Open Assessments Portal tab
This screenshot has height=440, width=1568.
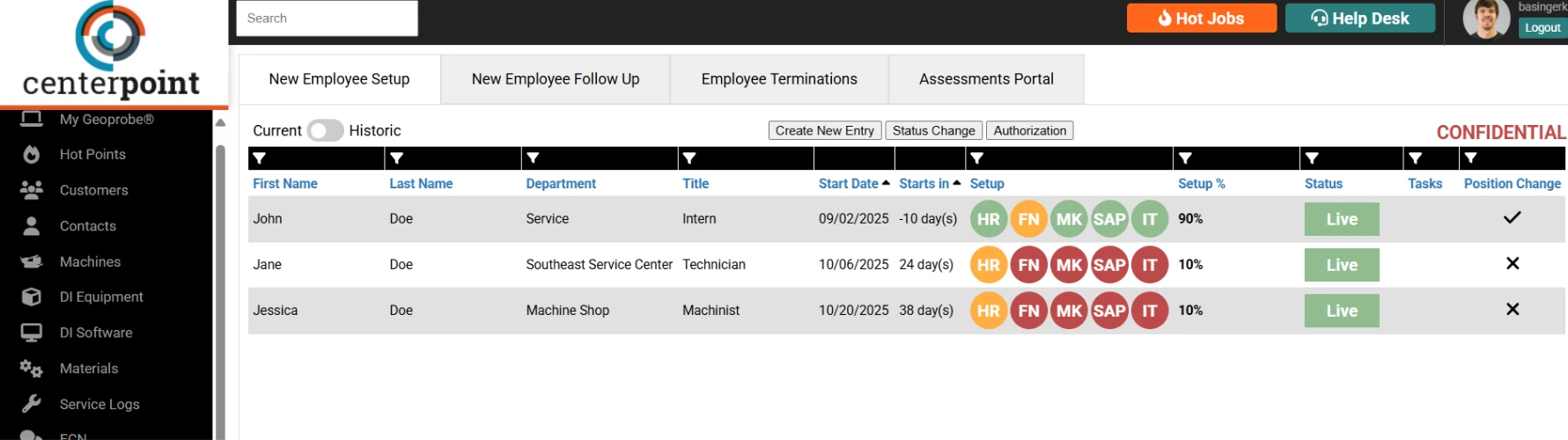(986, 79)
